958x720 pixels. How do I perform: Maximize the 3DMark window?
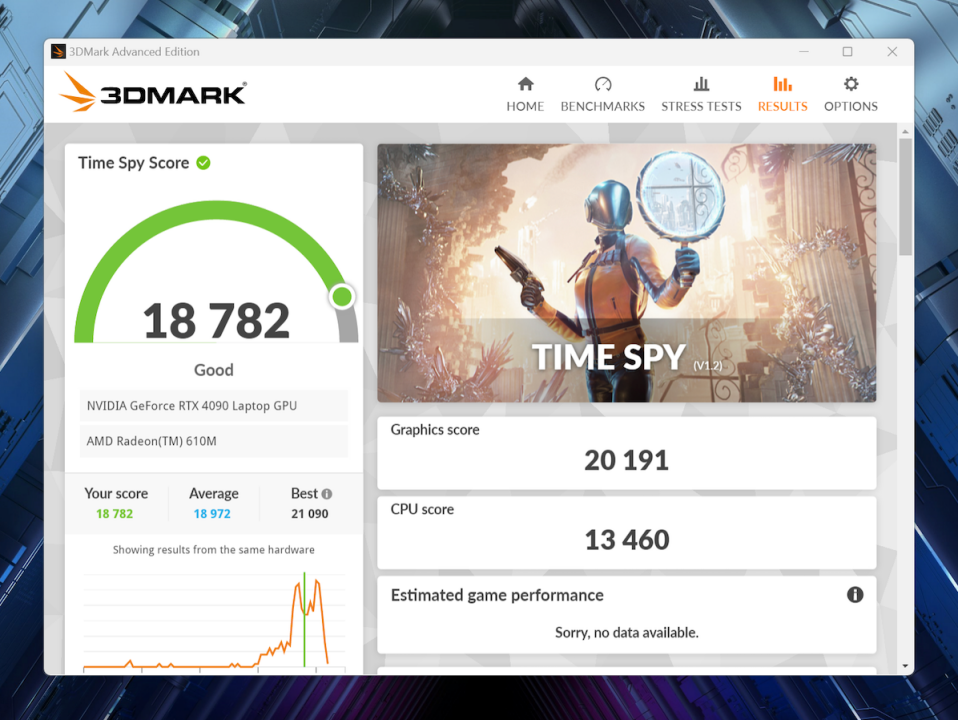pyautogui.click(x=847, y=52)
